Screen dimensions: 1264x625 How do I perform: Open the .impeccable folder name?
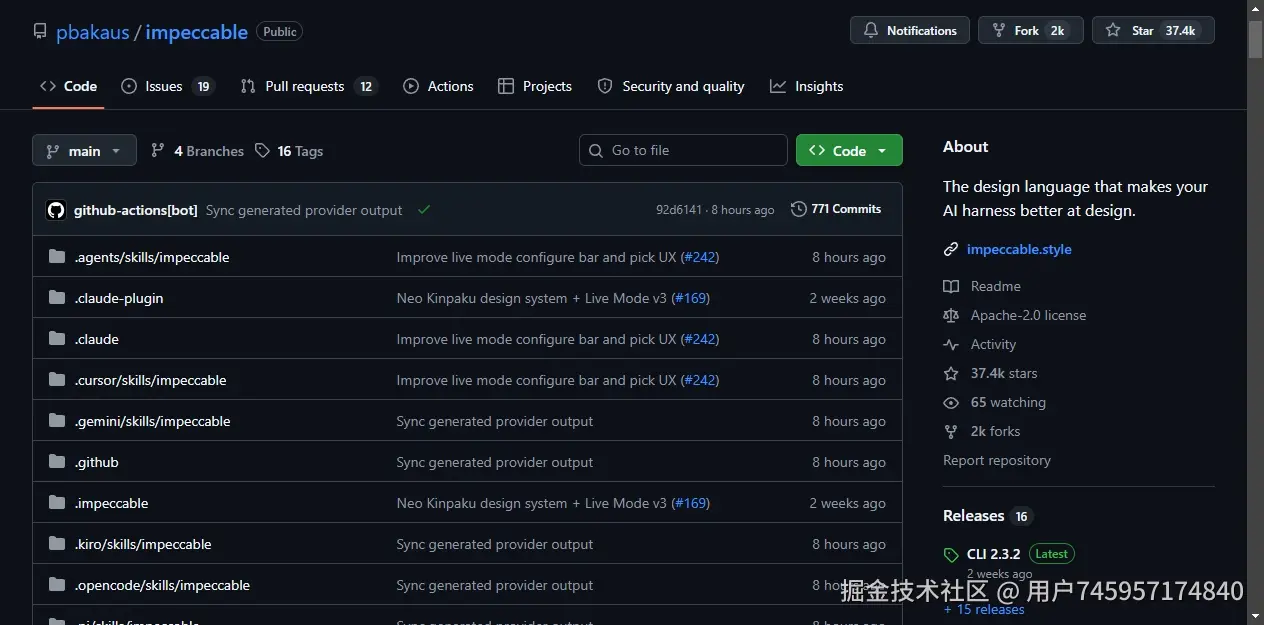(x=111, y=503)
